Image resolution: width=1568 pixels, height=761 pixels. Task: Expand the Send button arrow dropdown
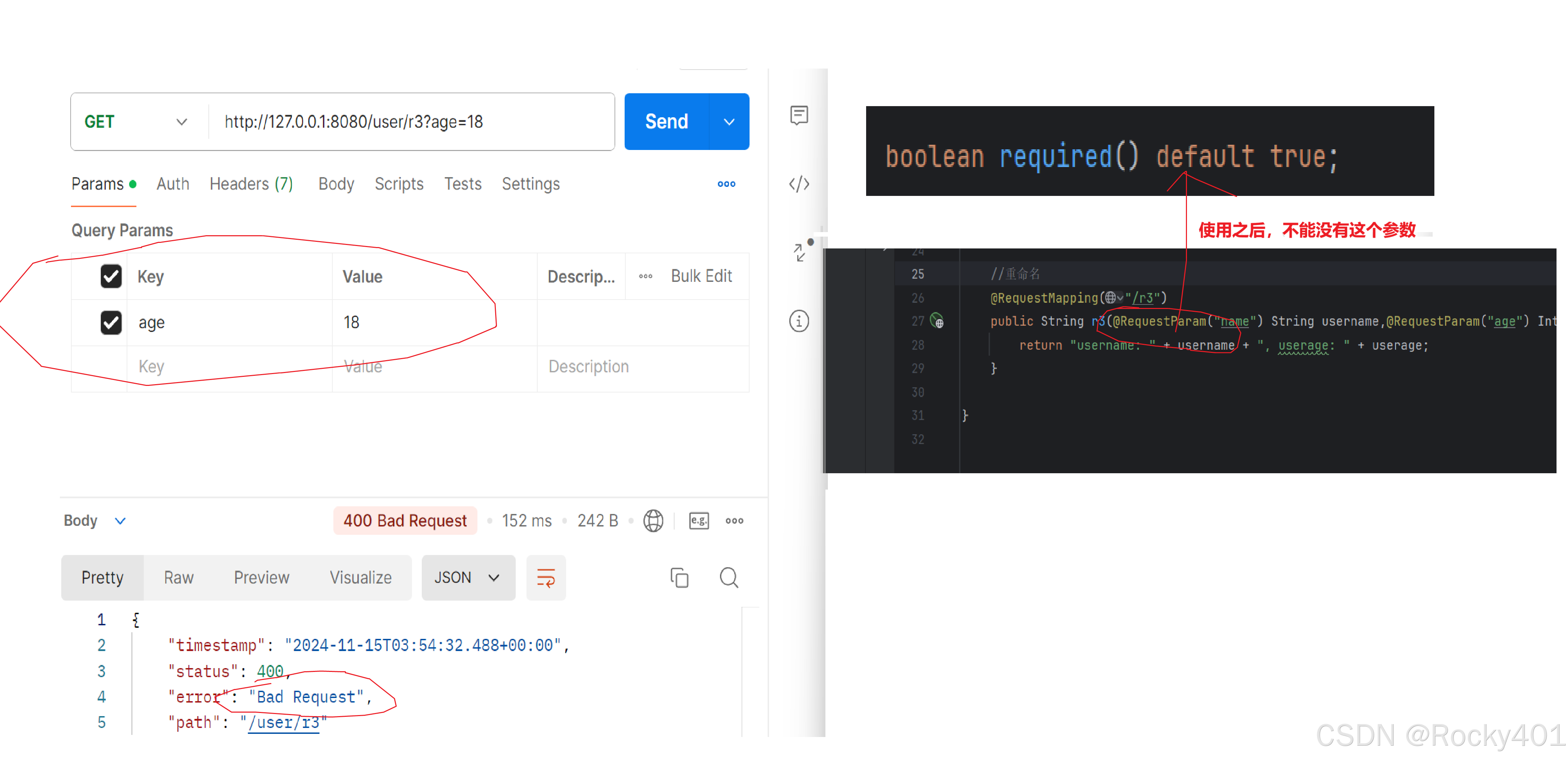(729, 122)
